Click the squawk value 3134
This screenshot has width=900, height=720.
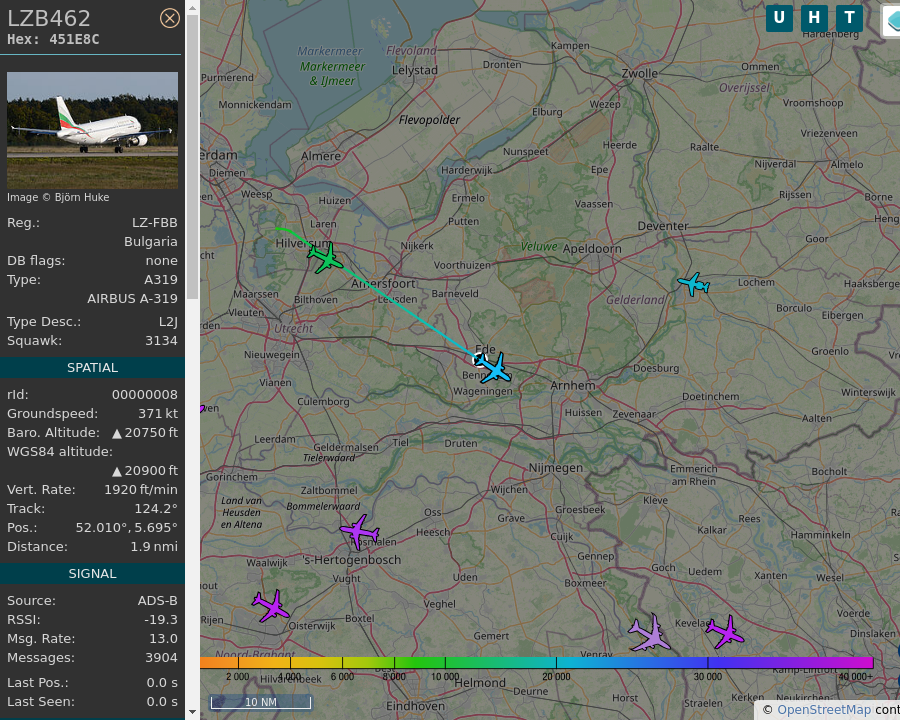point(161,340)
